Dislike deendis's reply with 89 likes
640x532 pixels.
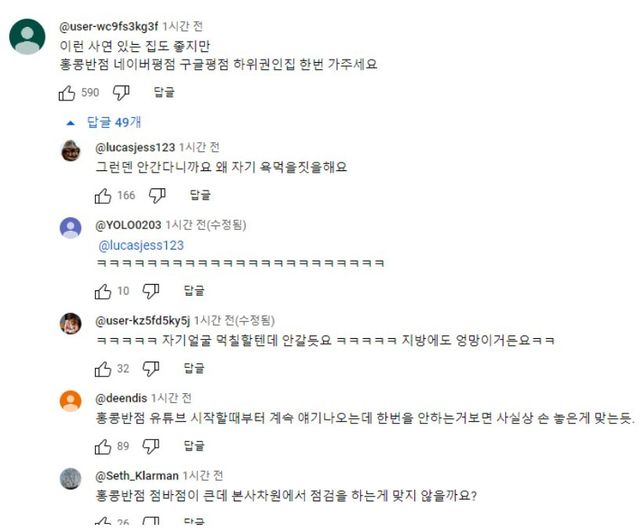tap(152, 446)
